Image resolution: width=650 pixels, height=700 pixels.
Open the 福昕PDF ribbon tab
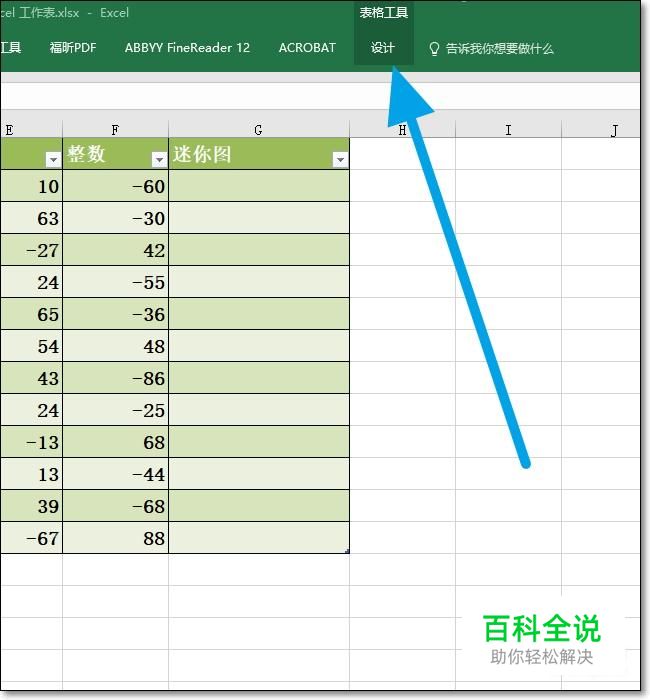(x=73, y=48)
